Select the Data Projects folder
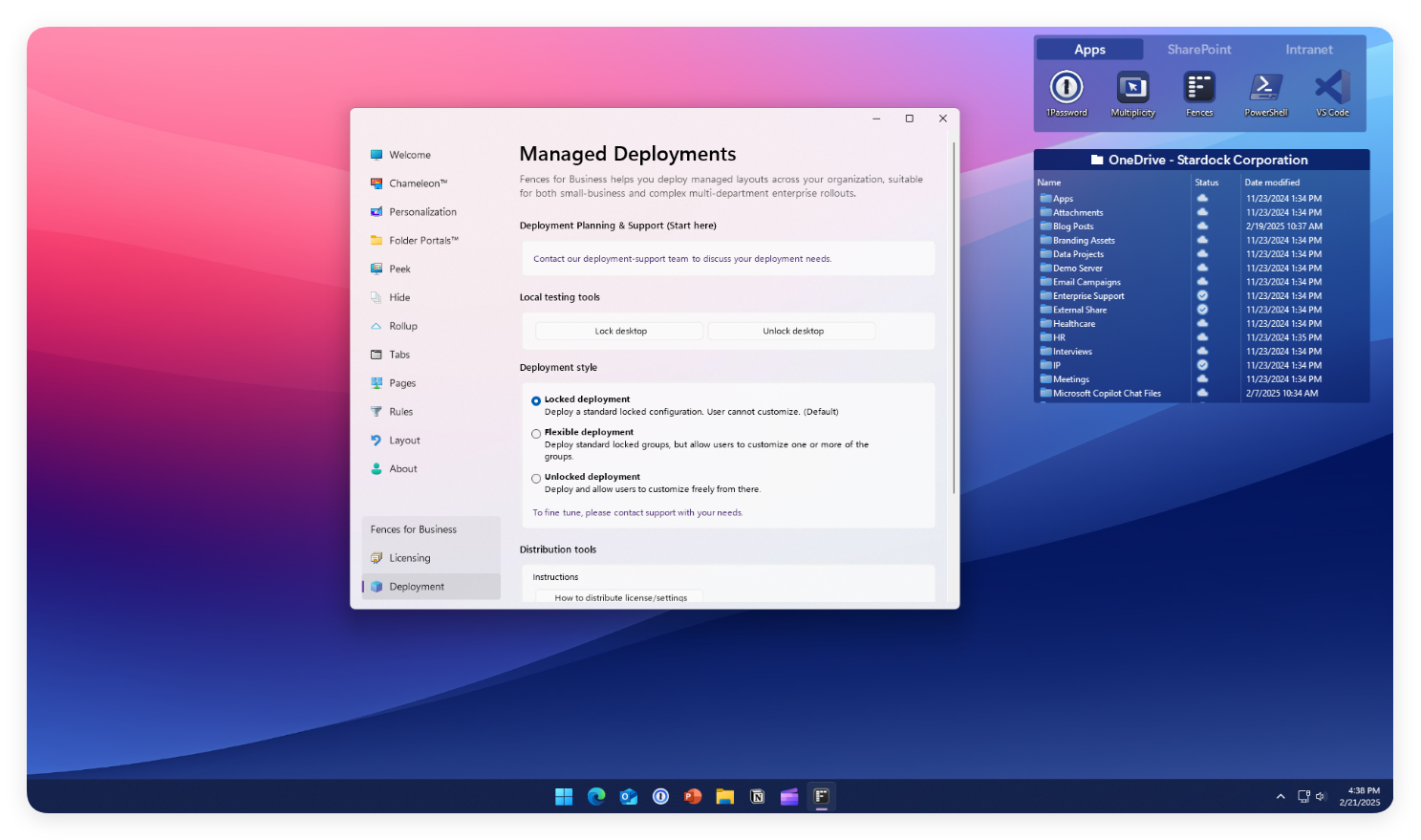The image size is (1421, 840). (1071, 254)
